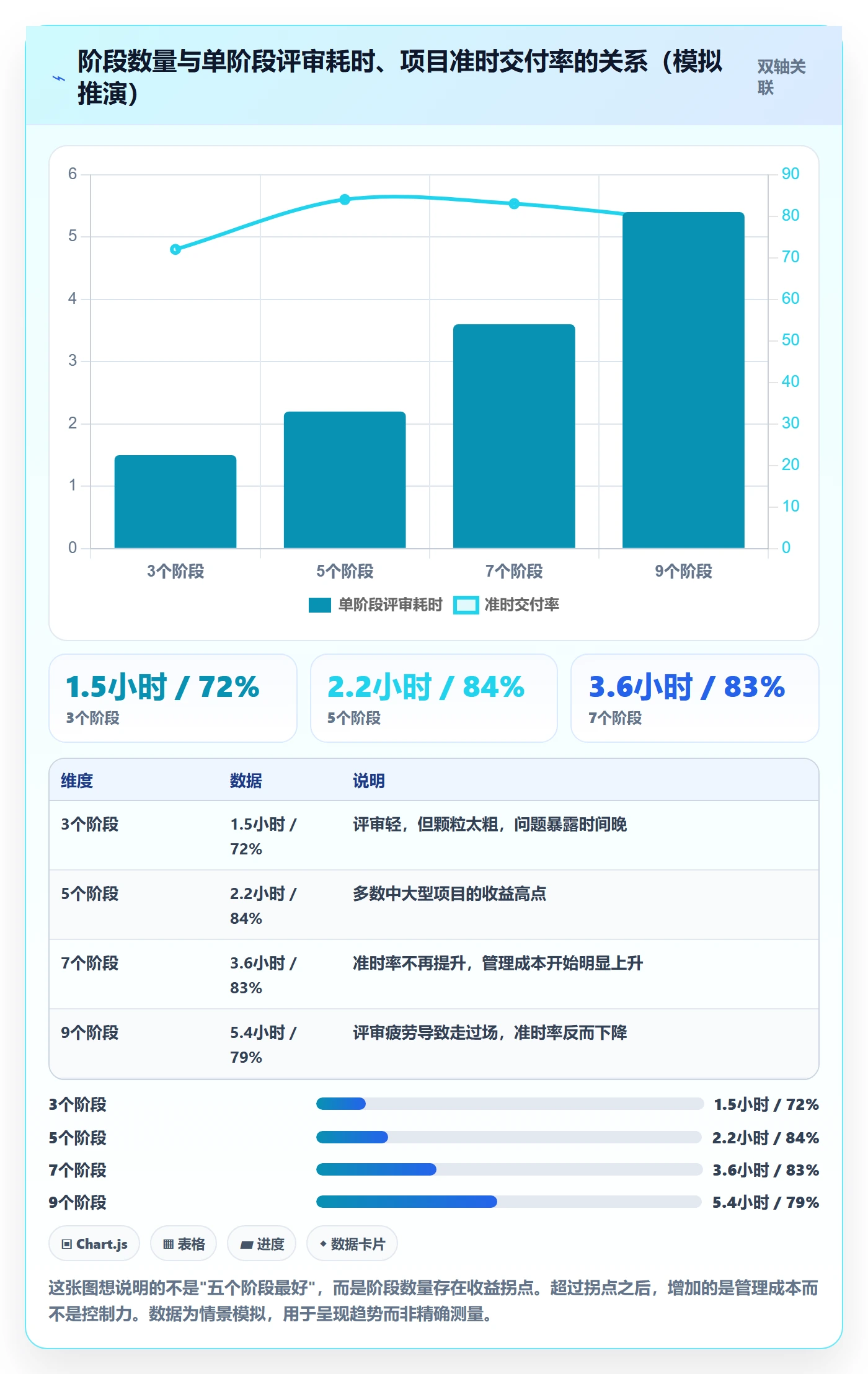Click the 表格 tag
The height and width of the screenshot is (1374, 868).
(184, 1243)
